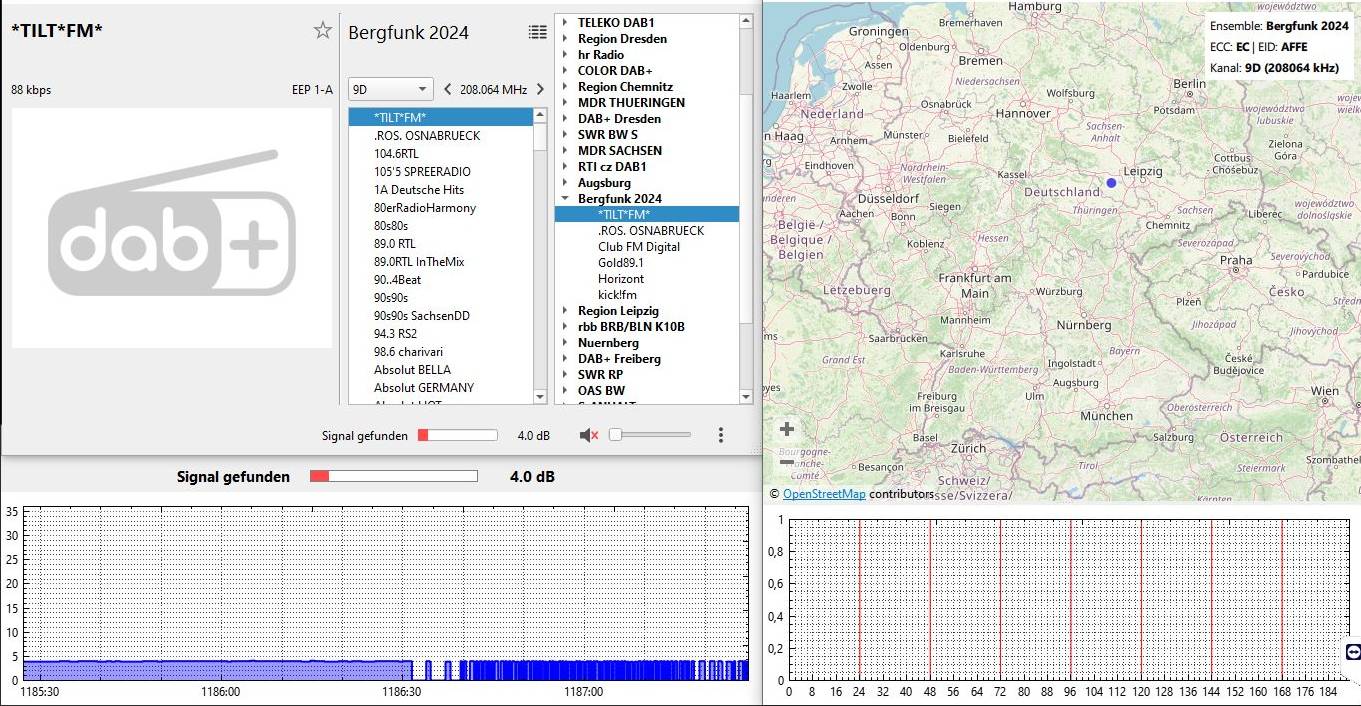Step to the previous channel frequency
Viewport: 1361px width, 706px height.
447,89
